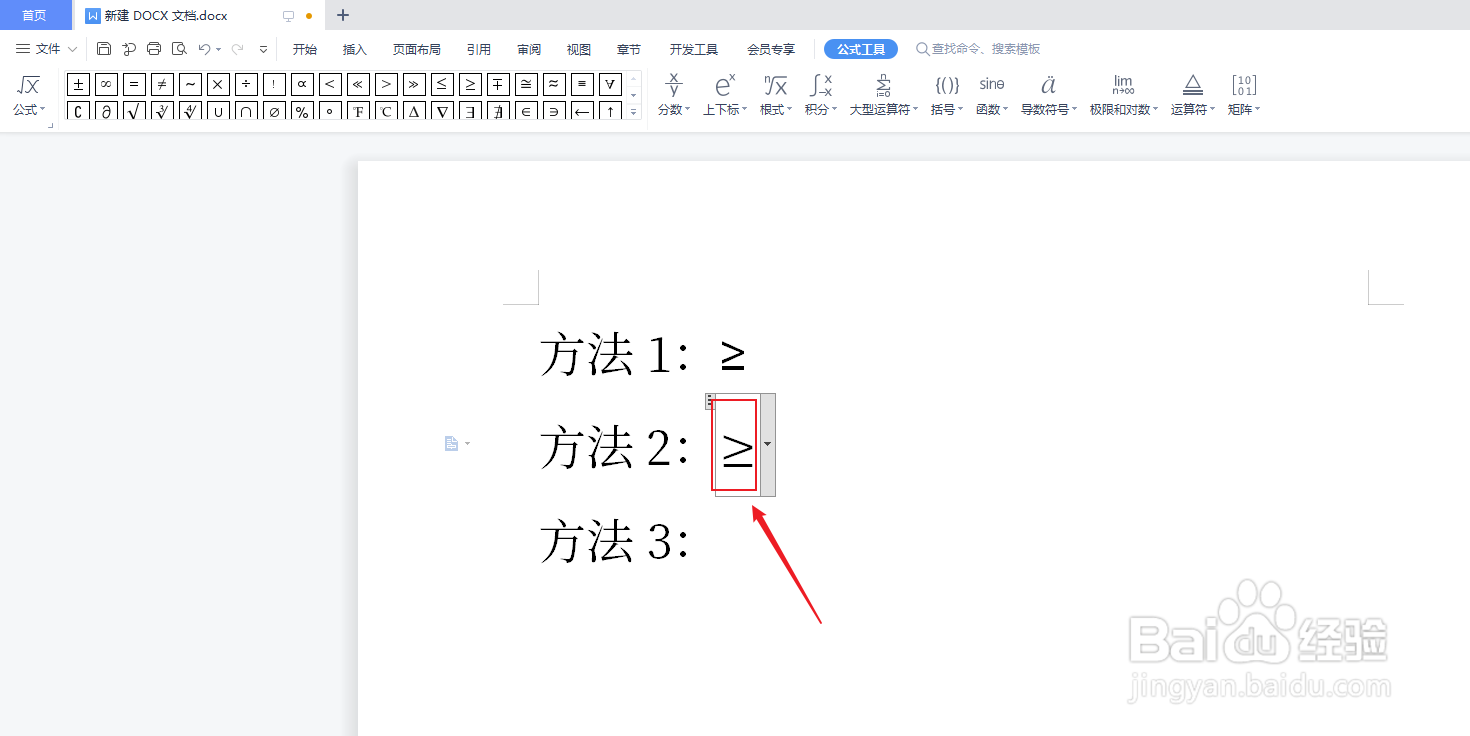Insert the percent (%) symbol
Viewport: 1470px width, 736px height.
tap(301, 110)
